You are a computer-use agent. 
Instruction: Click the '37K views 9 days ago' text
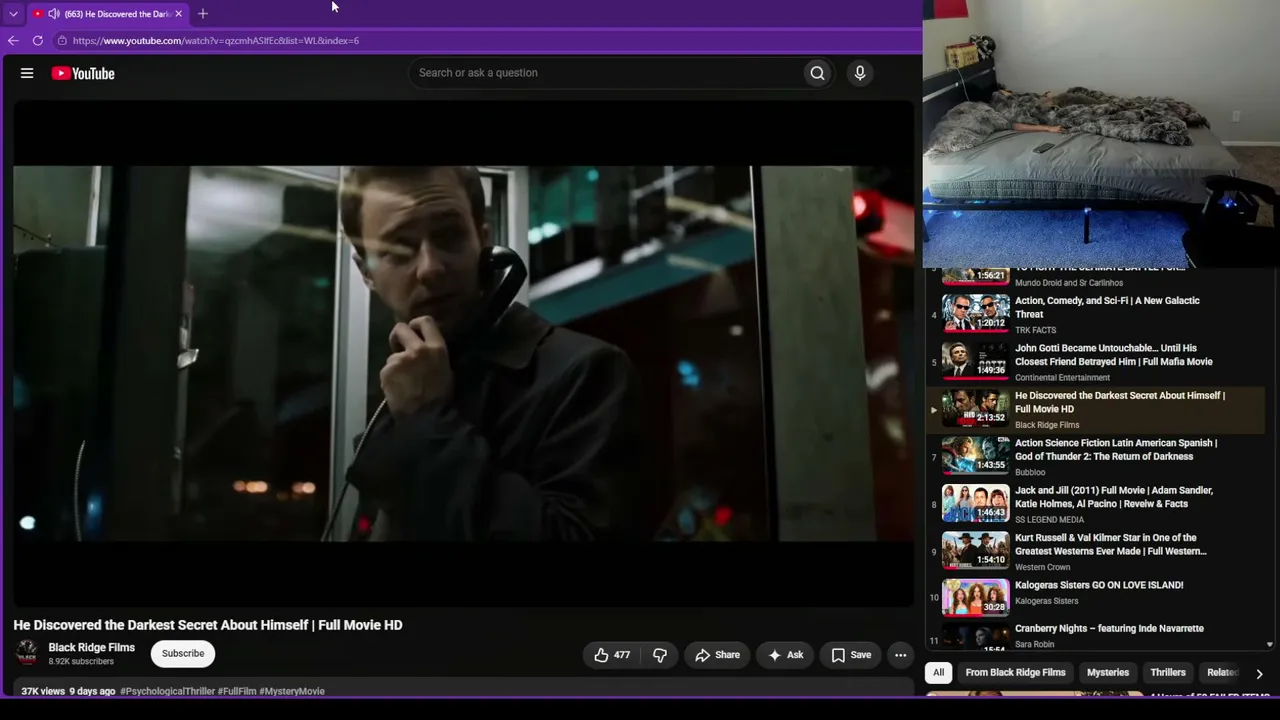click(68, 691)
